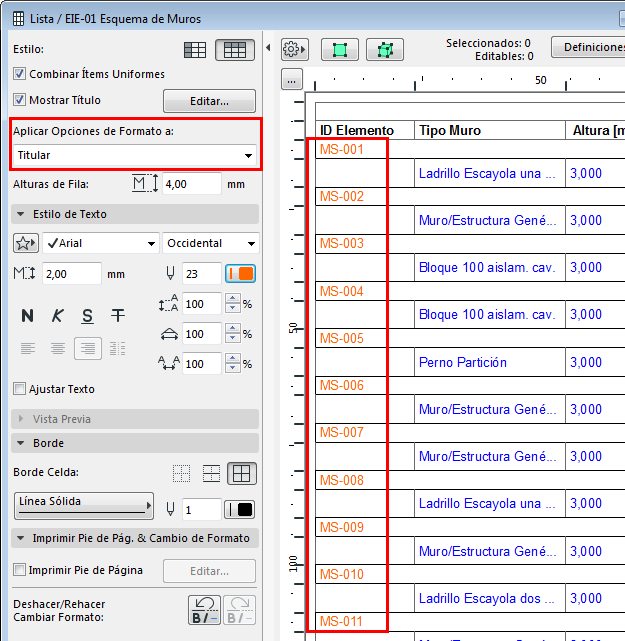Enable Imprimir Pie de Página checkbox
The height and width of the screenshot is (641, 625).
coord(19,570)
